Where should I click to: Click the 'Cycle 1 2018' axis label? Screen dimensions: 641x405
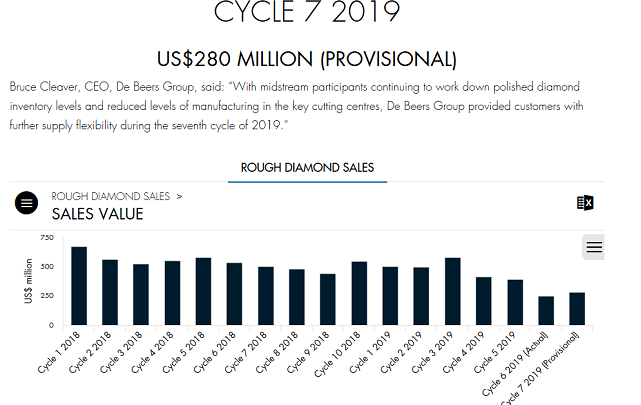(x=59, y=353)
